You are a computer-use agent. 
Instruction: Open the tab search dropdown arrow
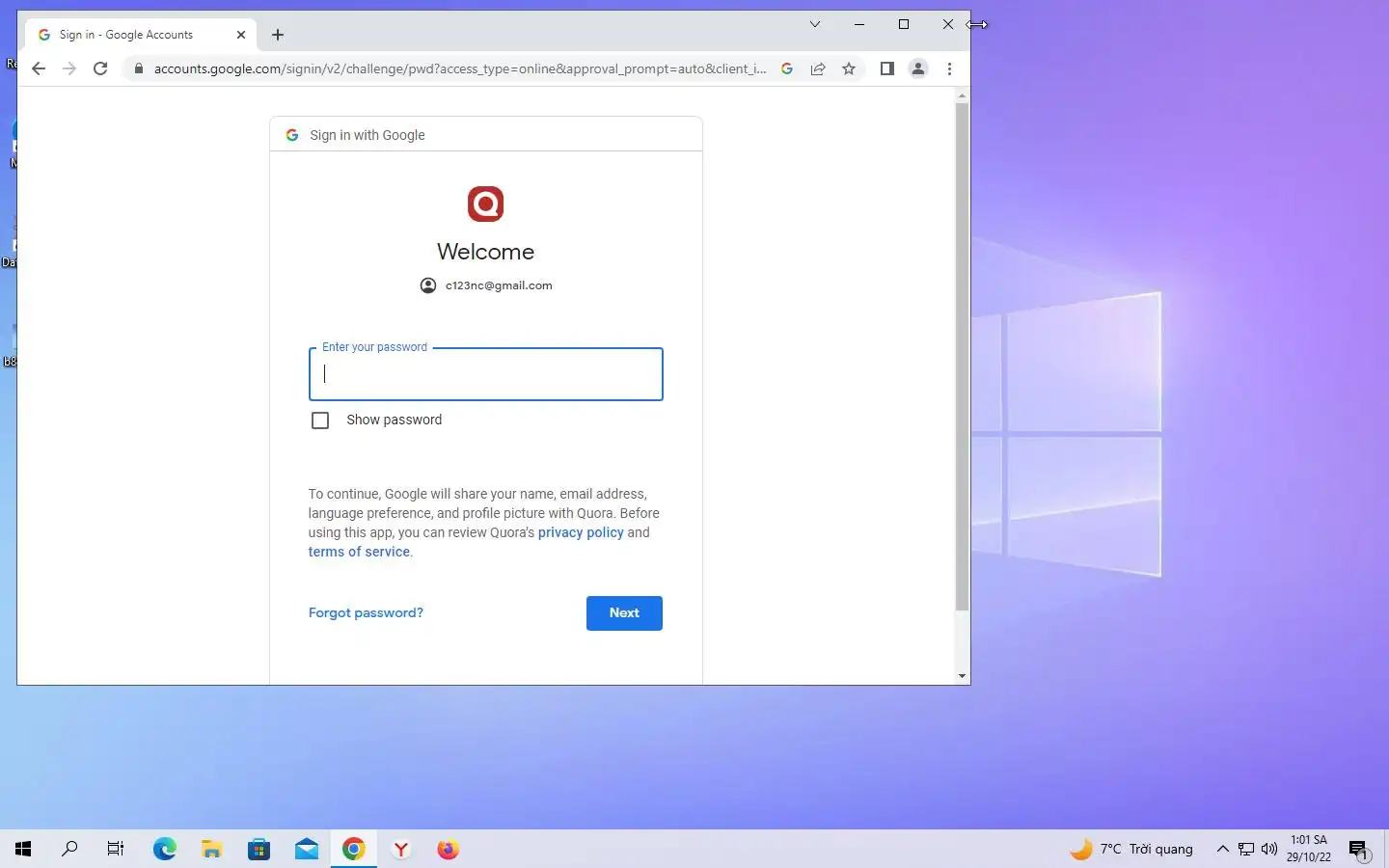[x=815, y=24]
